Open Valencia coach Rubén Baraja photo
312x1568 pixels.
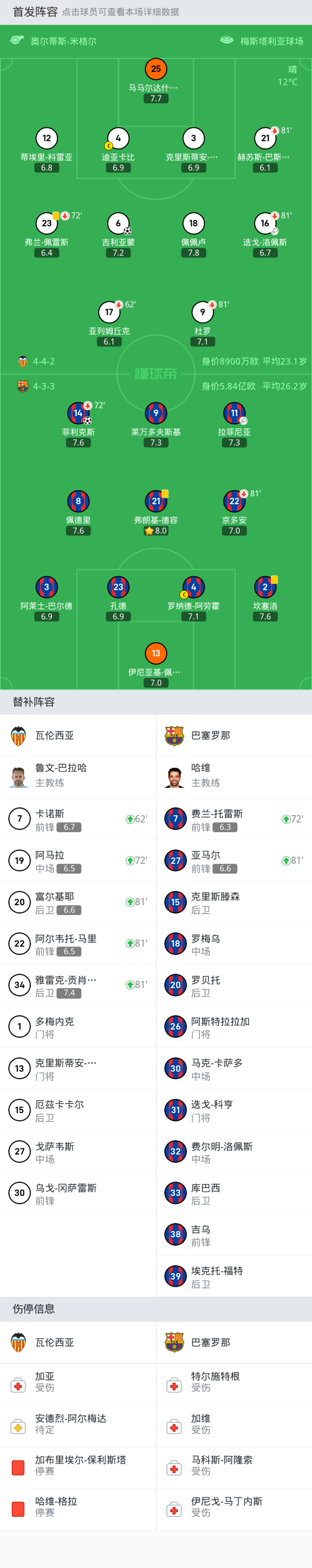[19, 777]
